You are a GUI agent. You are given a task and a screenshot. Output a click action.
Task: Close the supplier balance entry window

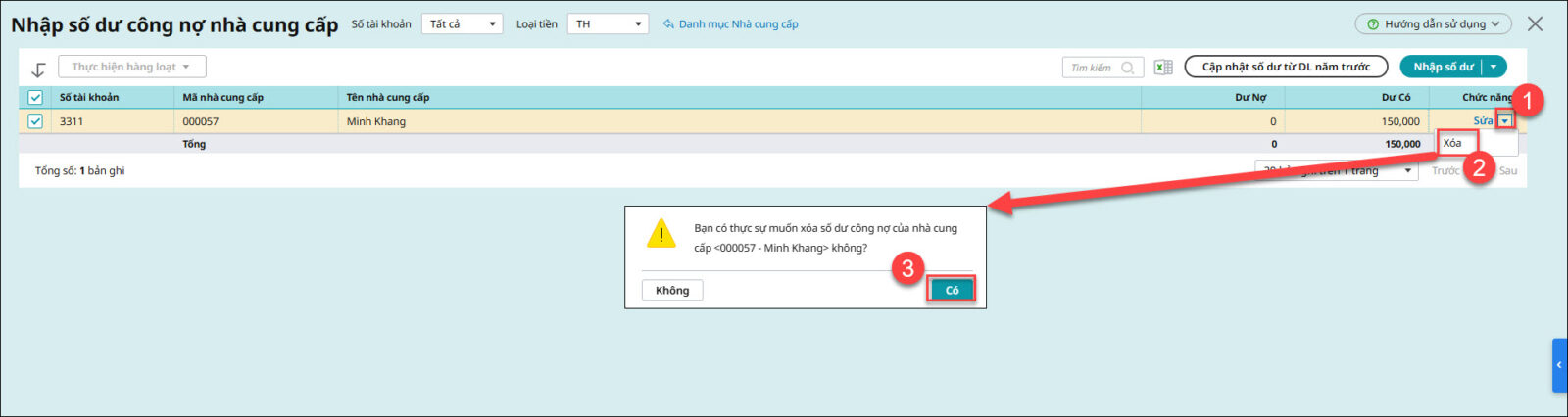[1535, 23]
